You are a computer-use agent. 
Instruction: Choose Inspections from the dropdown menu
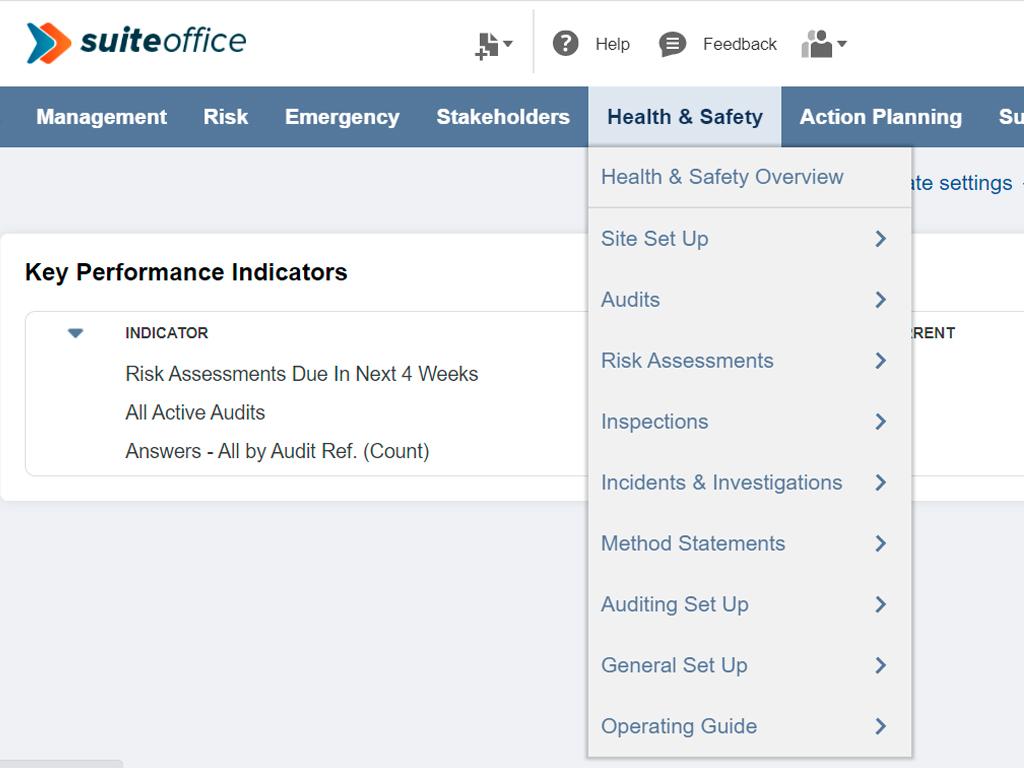click(x=654, y=422)
